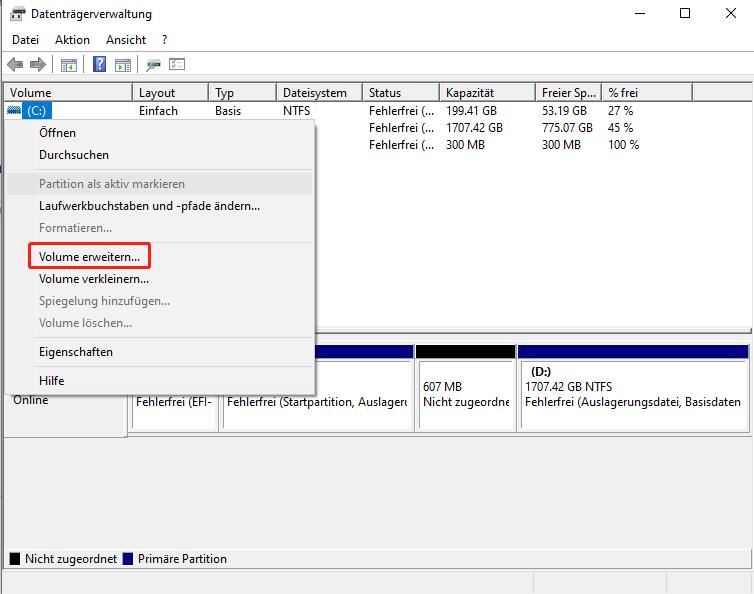754x594 pixels.
Task: Click the 775.07 GB free space cell
Action: [567, 128]
